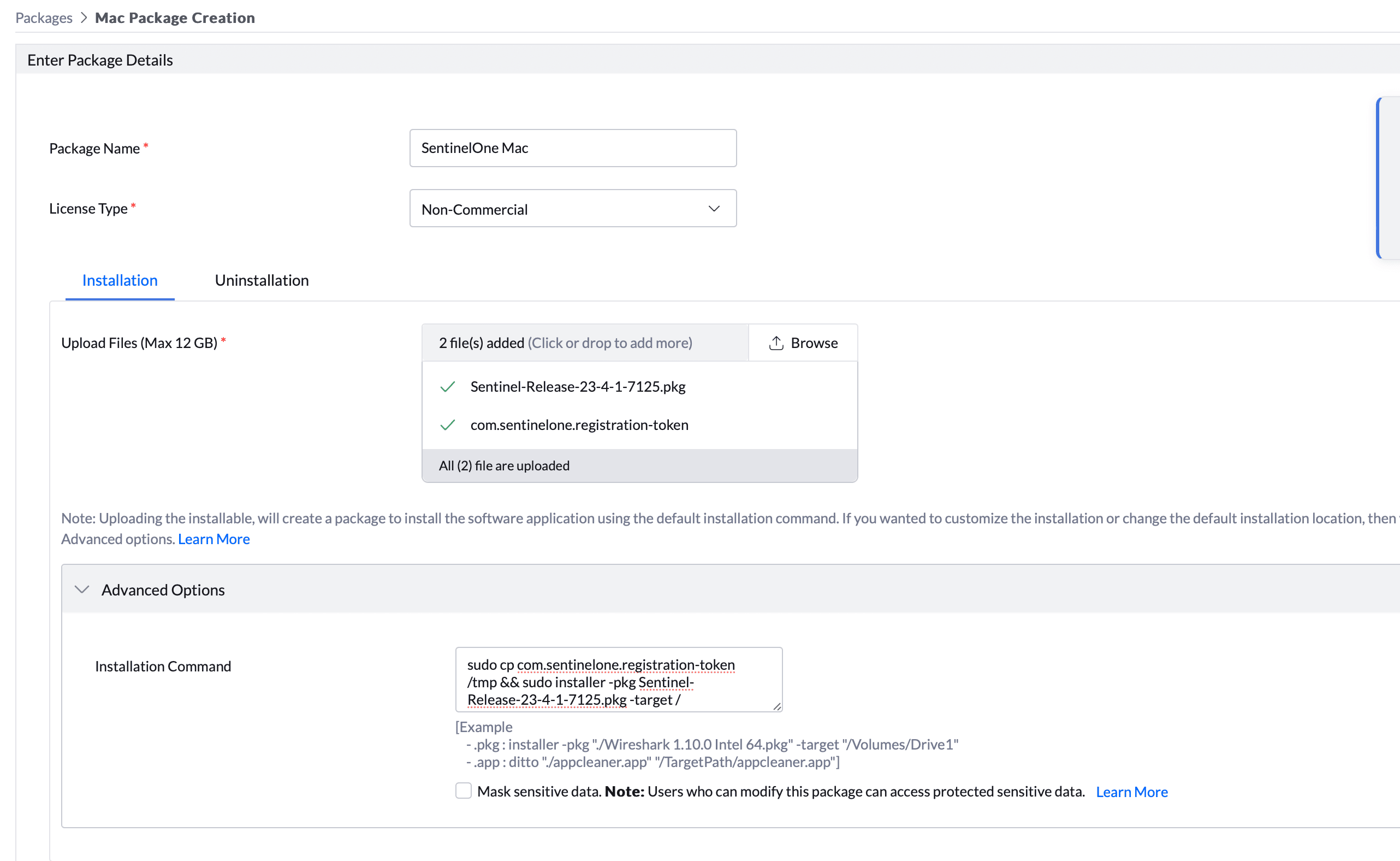Enable the Mask sensitive data checkbox
The height and width of the screenshot is (861, 1400).
pyautogui.click(x=463, y=791)
